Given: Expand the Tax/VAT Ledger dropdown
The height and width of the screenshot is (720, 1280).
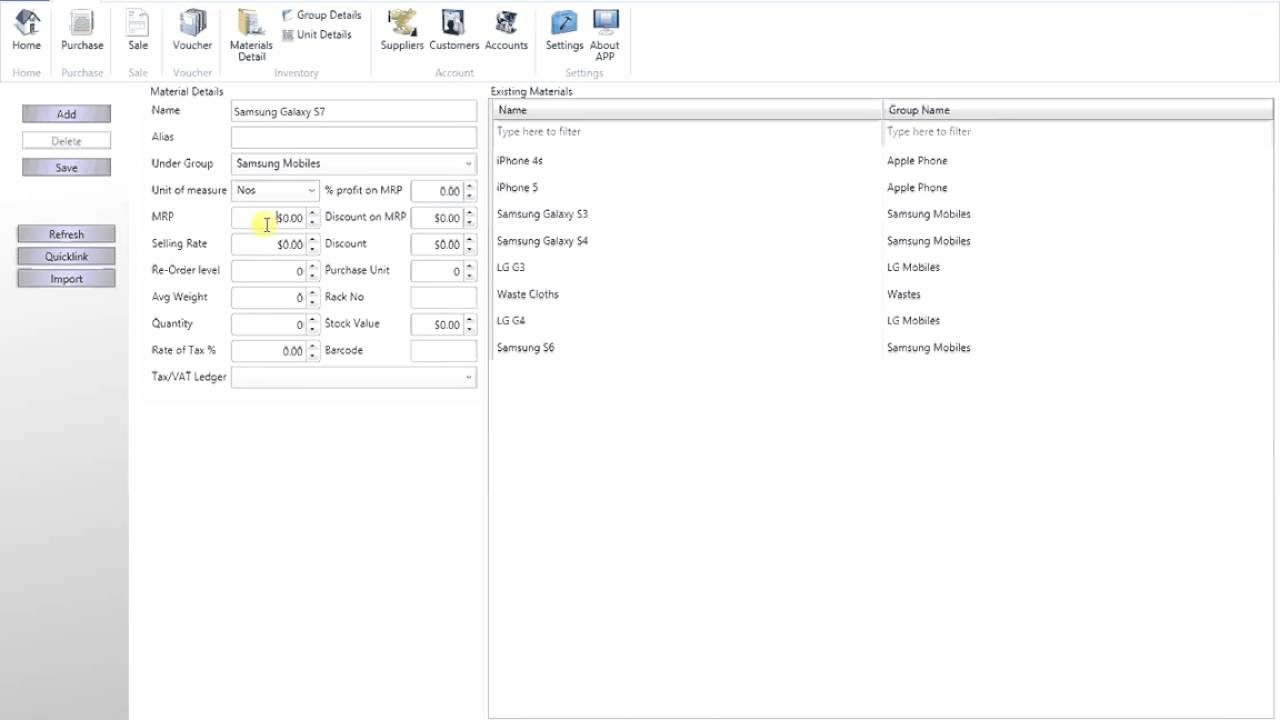Looking at the screenshot, I should (468, 377).
